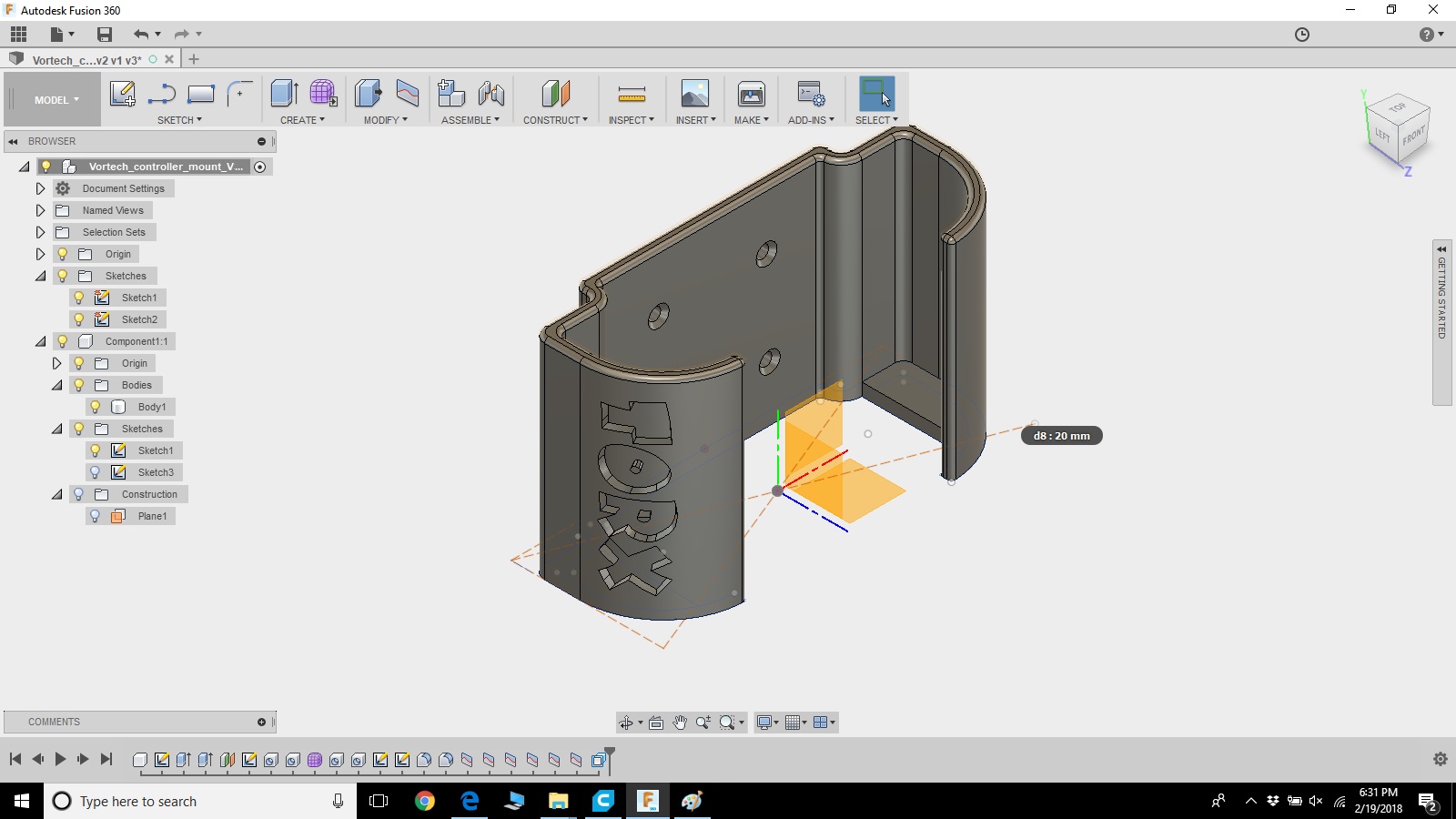Save the design with disk icon
Viewport: 1456px width, 819px height.
[105, 35]
